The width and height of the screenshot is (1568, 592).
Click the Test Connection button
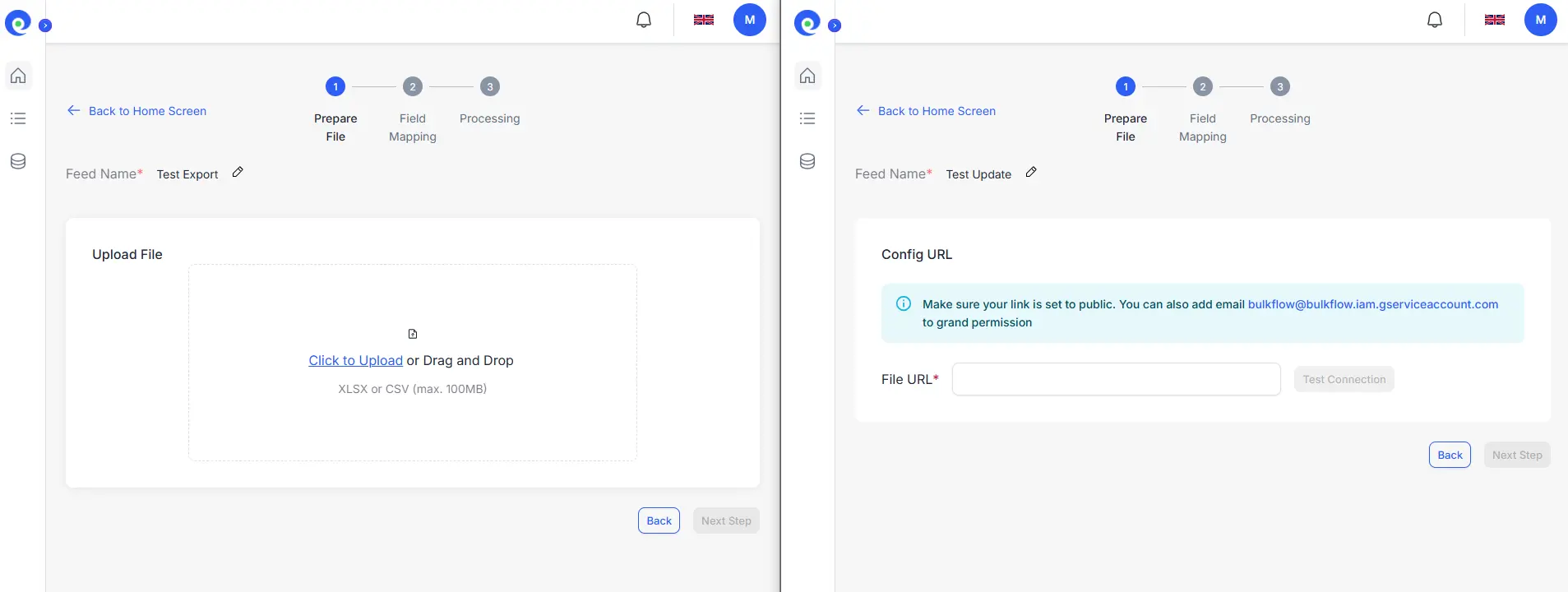point(1344,379)
